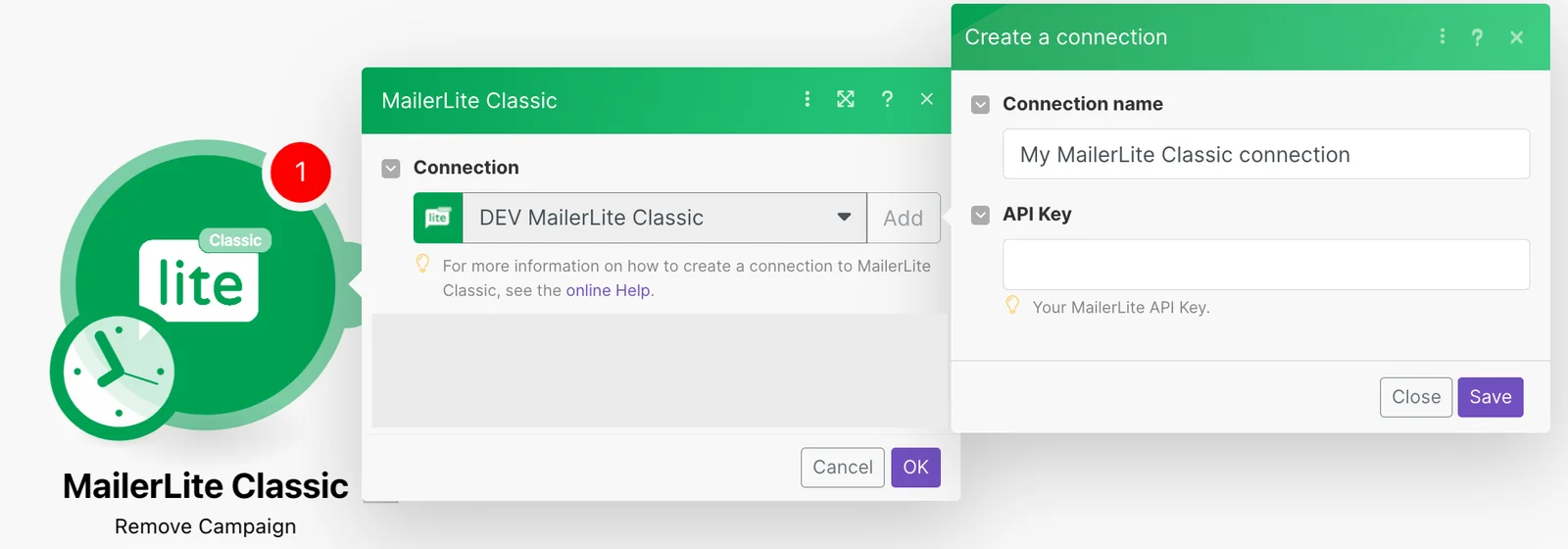Save the new connection
Screen dimensions: 1568x549
pos(1491,397)
